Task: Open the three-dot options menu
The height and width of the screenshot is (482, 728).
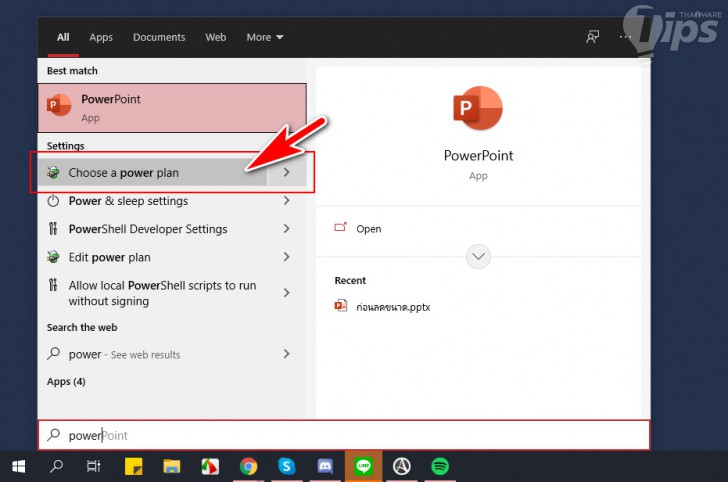Action: click(x=625, y=37)
